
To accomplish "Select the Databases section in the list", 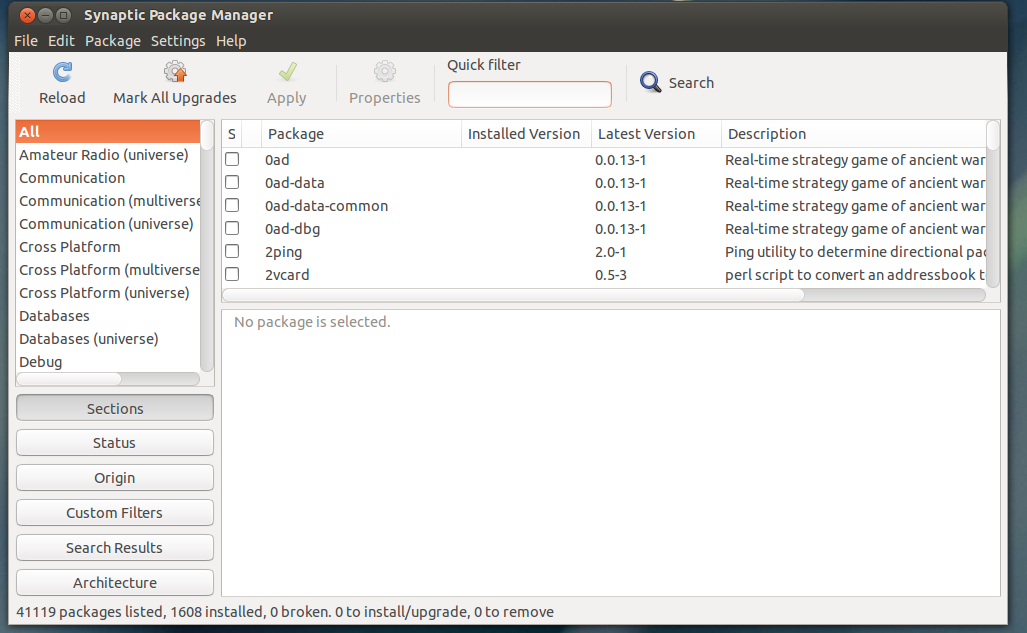I will tap(55, 316).
